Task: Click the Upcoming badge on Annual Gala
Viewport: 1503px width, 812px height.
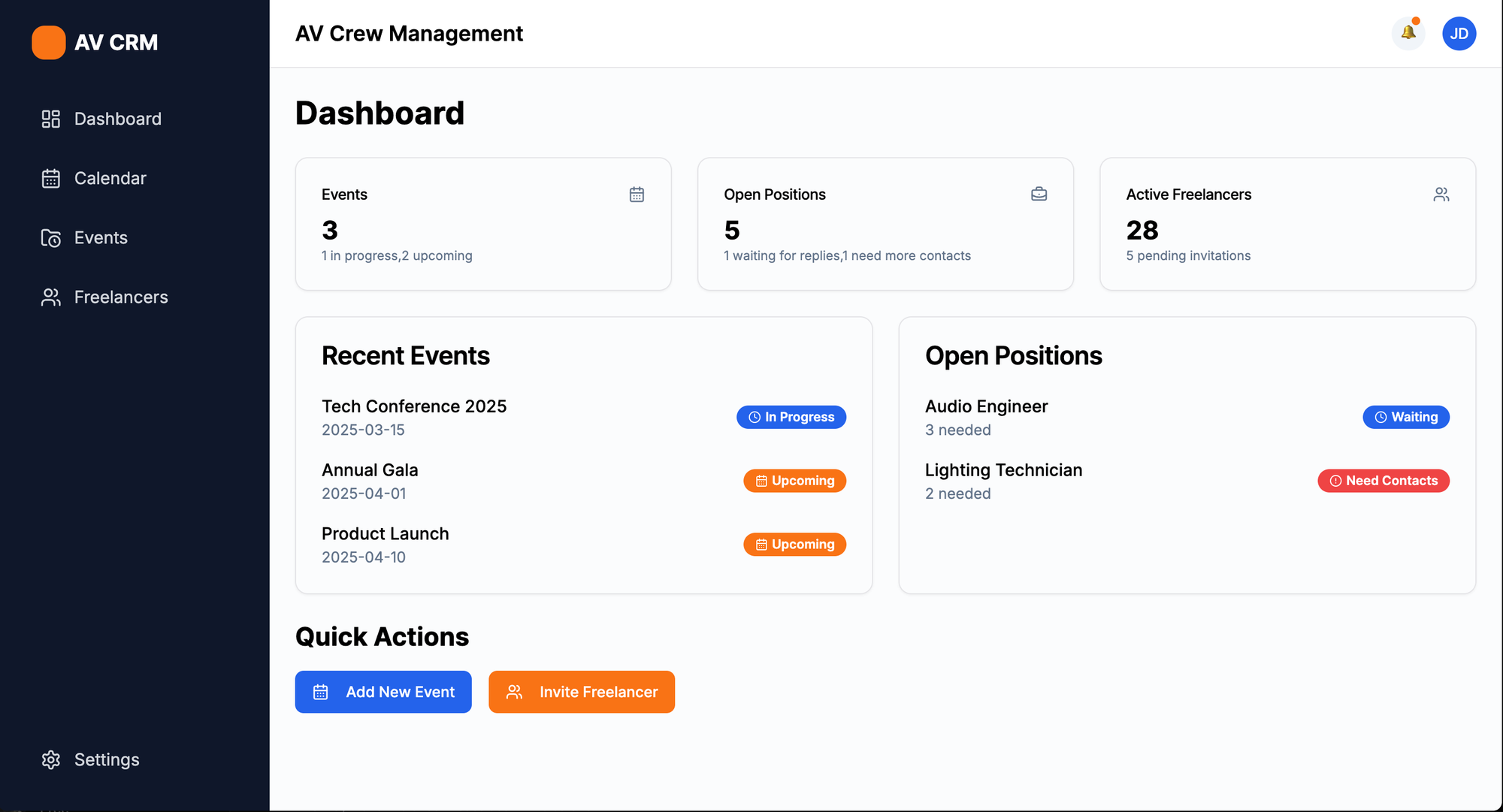Action: click(x=794, y=480)
